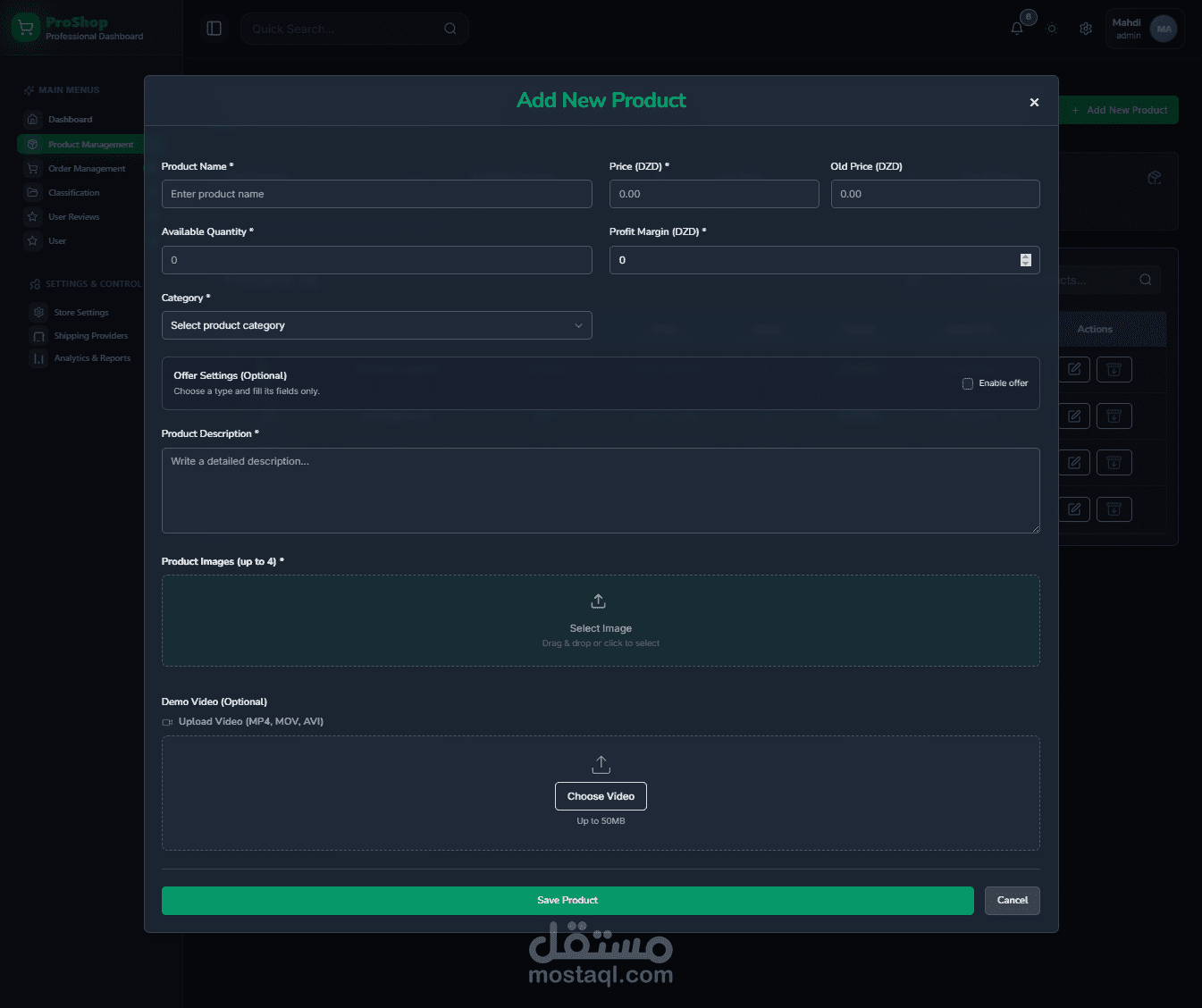1202x1008 pixels.
Task: Click the Classification folder icon
Action: pyautogui.click(x=32, y=192)
